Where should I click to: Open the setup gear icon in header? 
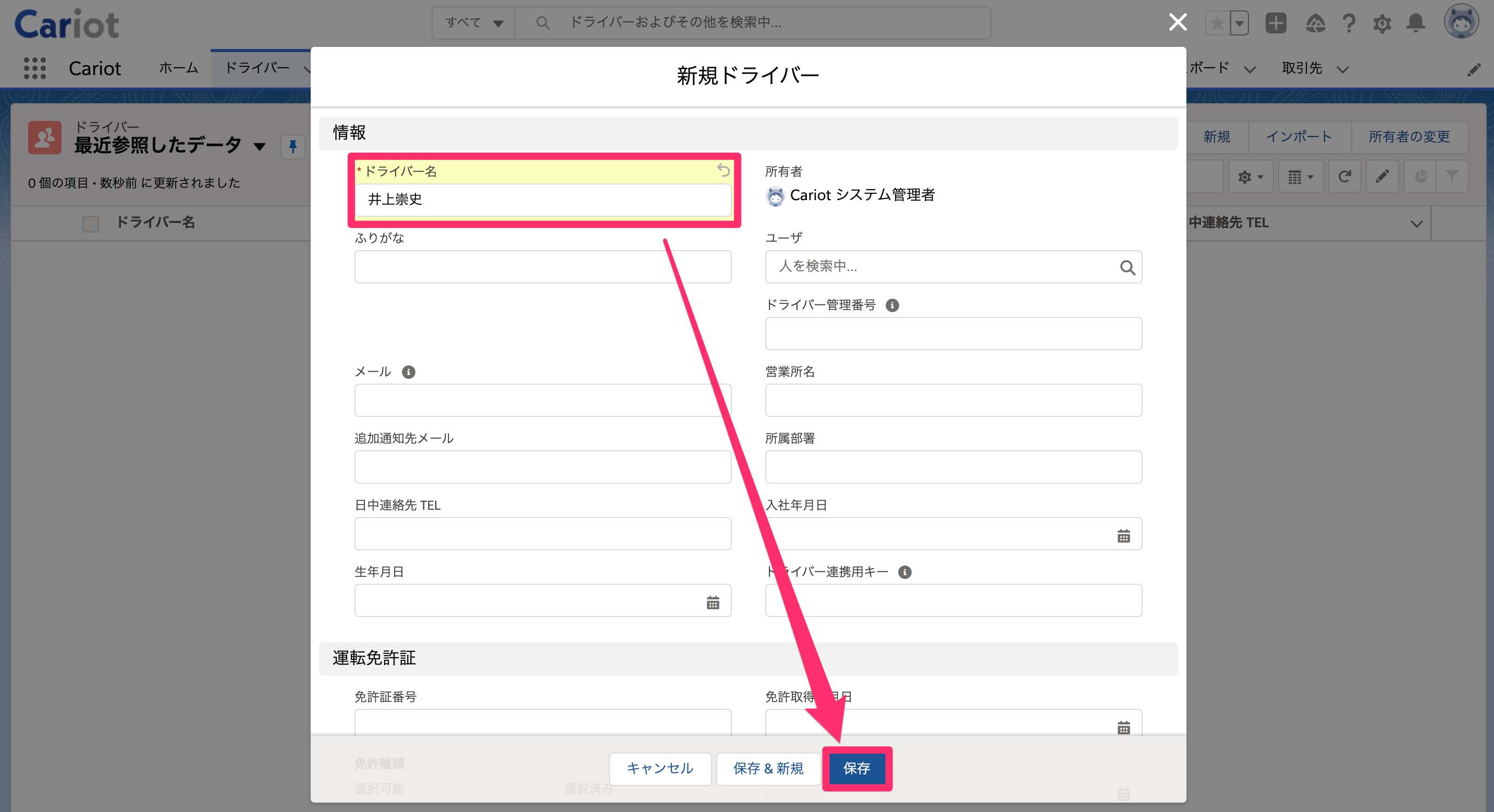click(x=1382, y=24)
